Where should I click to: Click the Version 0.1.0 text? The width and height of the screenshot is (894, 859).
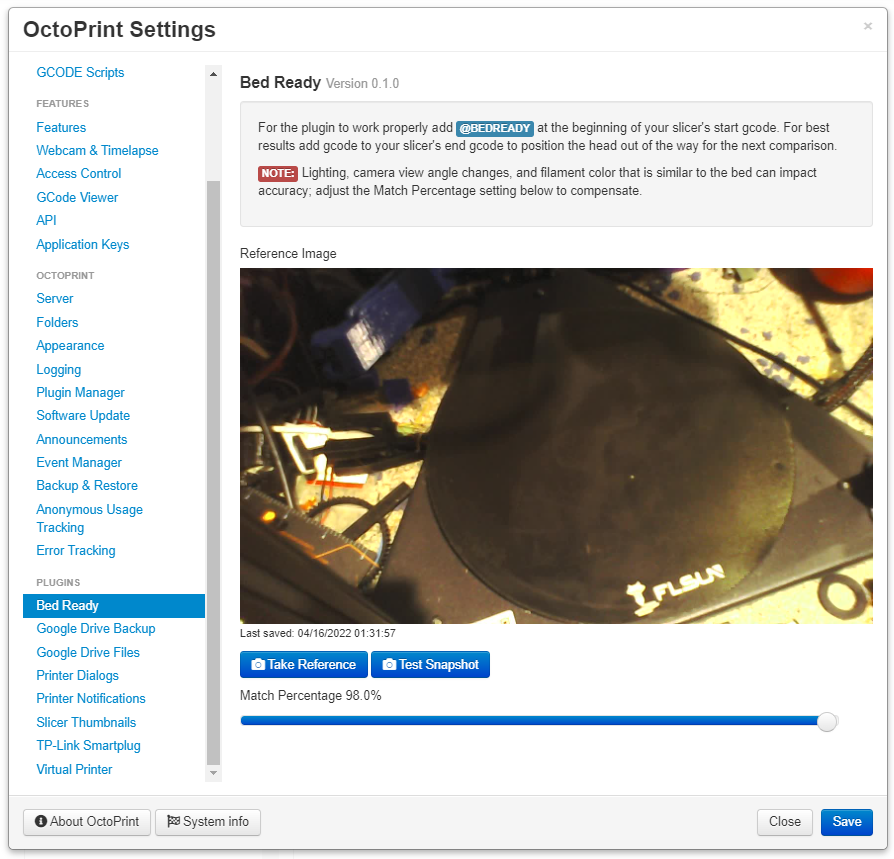tap(363, 84)
